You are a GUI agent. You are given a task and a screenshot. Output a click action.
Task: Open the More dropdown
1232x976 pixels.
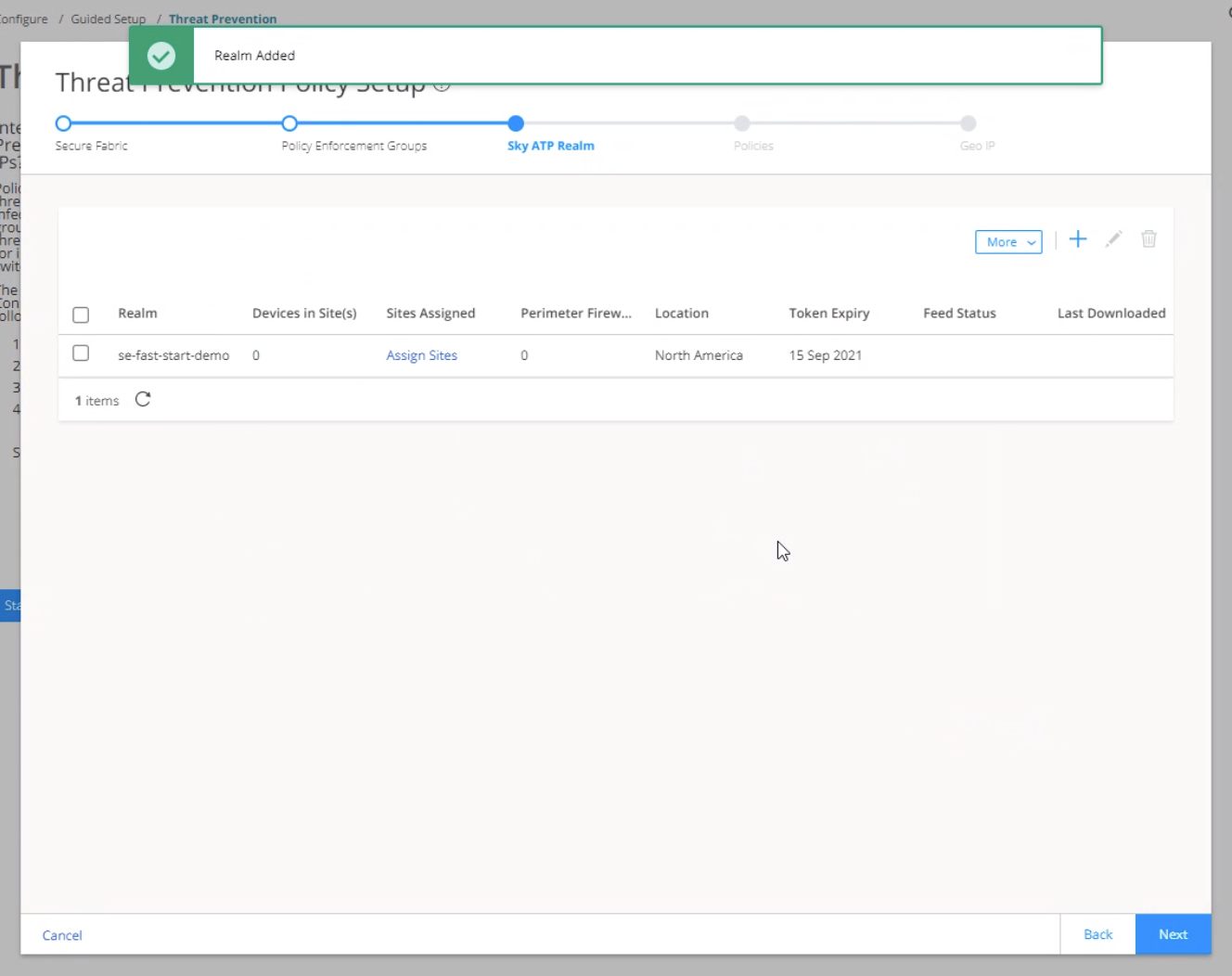click(x=1008, y=242)
